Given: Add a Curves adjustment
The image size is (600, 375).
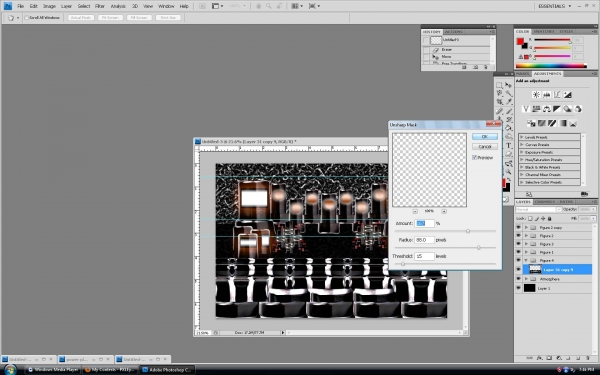Looking at the screenshot, I should [x=557, y=95].
